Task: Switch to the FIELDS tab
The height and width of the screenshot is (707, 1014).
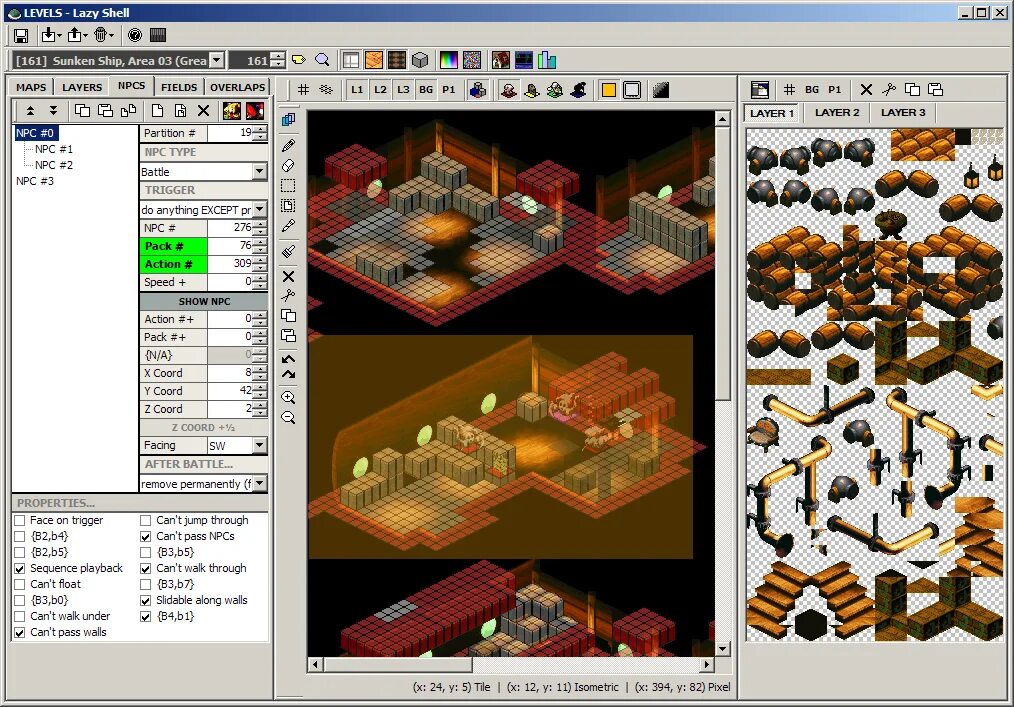Action: 179,87
